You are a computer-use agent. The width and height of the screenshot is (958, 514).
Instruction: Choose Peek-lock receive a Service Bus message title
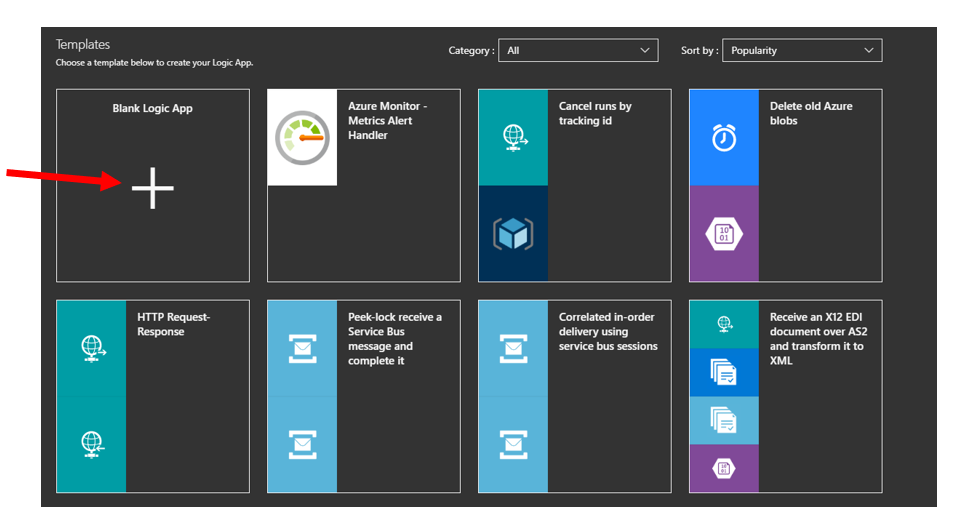tap(395, 339)
